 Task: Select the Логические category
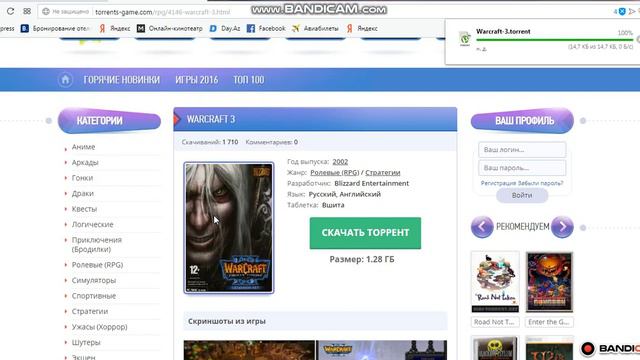93,224
